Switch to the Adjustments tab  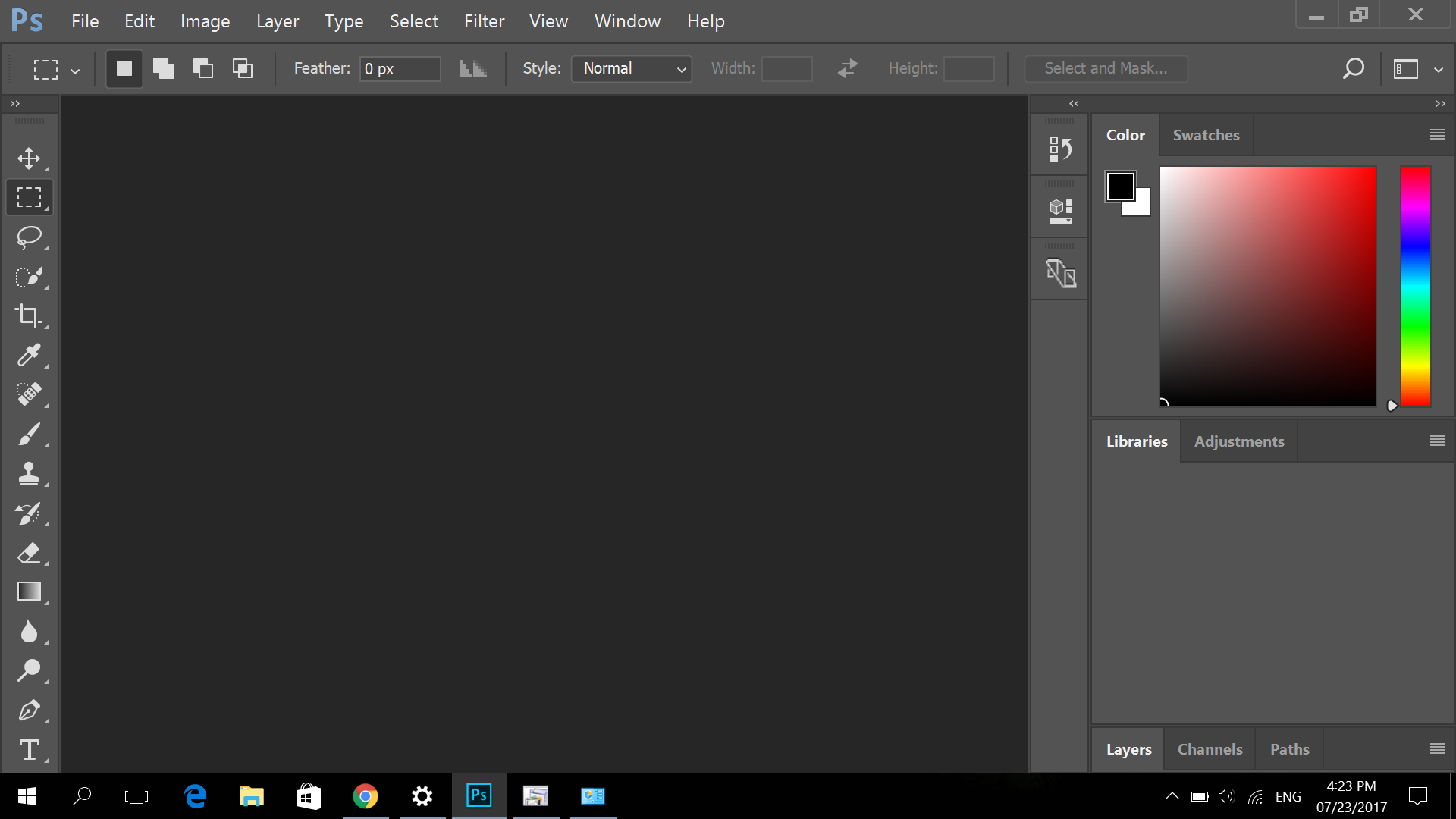1239,441
